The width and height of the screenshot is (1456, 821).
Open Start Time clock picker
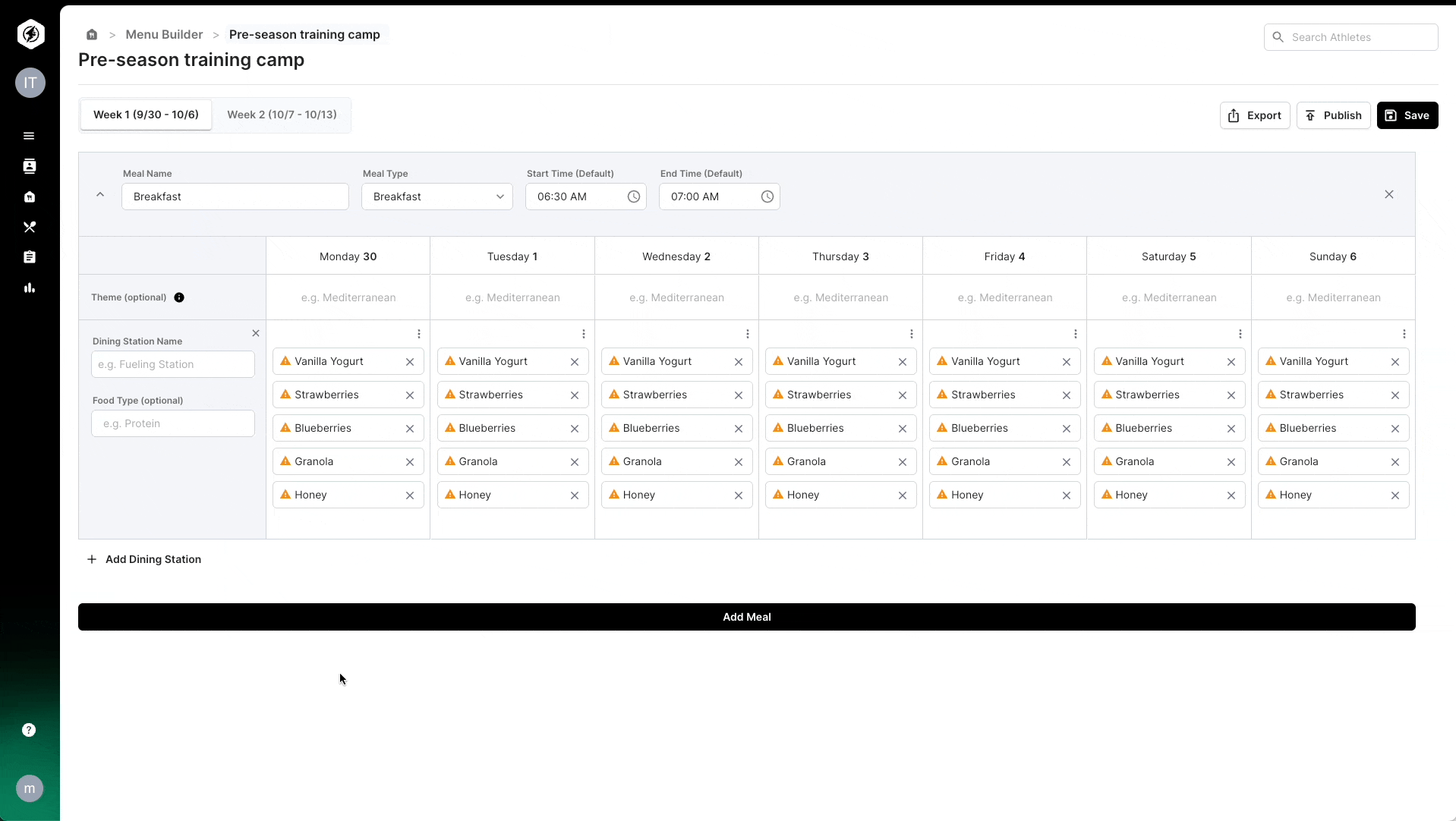pyautogui.click(x=633, y=197)
